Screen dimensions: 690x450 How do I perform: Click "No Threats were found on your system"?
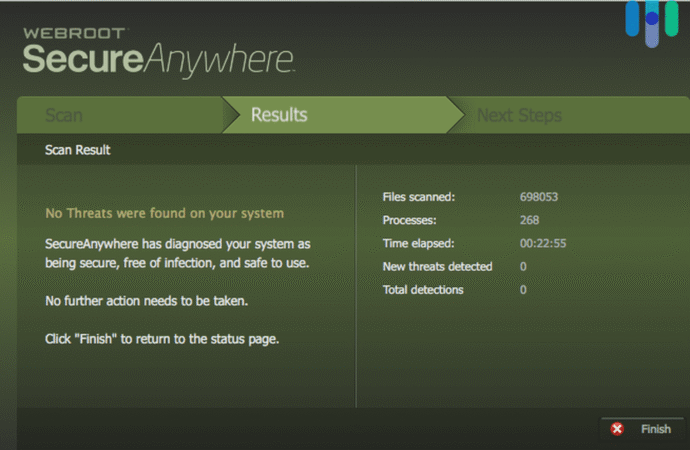tap(165, 213)
